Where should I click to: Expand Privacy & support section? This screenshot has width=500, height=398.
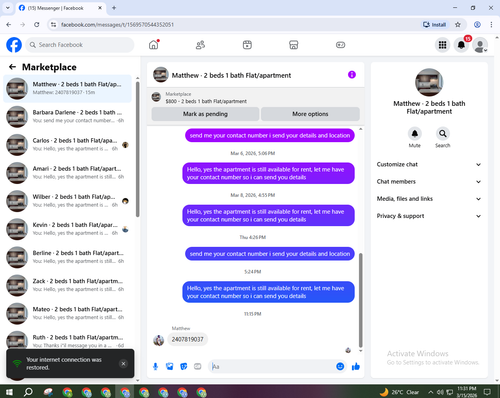[x=429, y=216]
